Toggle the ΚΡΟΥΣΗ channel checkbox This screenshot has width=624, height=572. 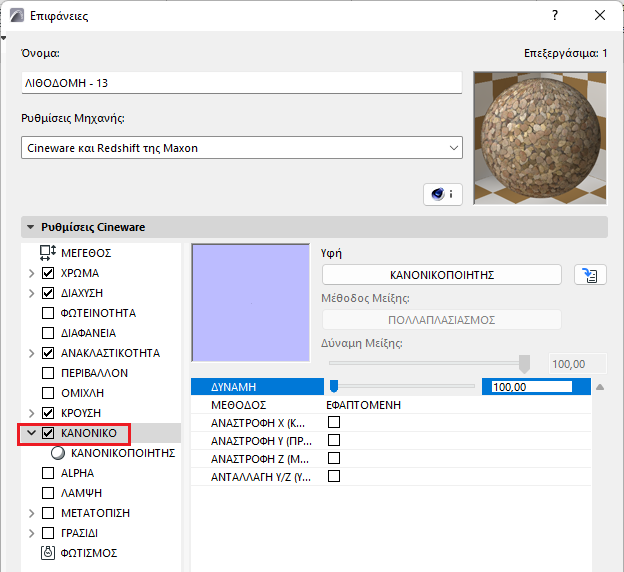click(x=48, y=413)
